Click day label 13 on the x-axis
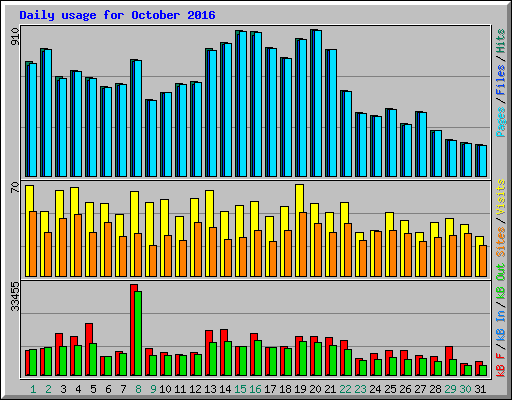 [210, 389]
